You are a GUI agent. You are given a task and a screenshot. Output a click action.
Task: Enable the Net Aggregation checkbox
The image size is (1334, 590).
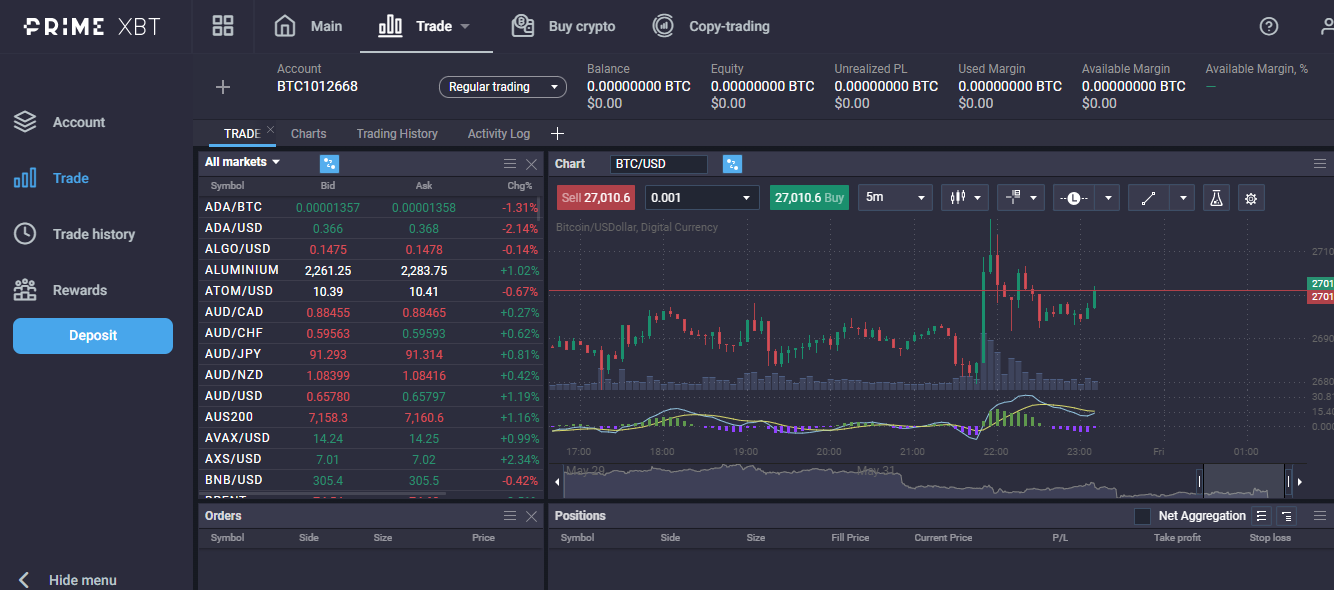point(1142,516)
